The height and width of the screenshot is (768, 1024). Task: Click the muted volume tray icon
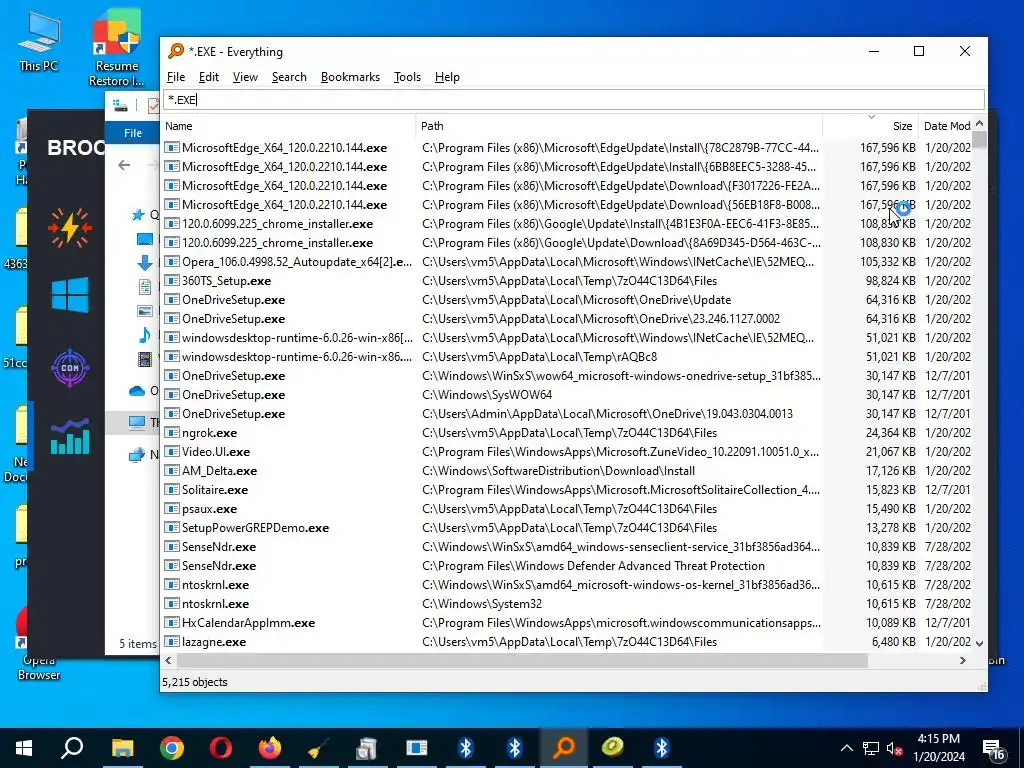[x=894, y=748]
